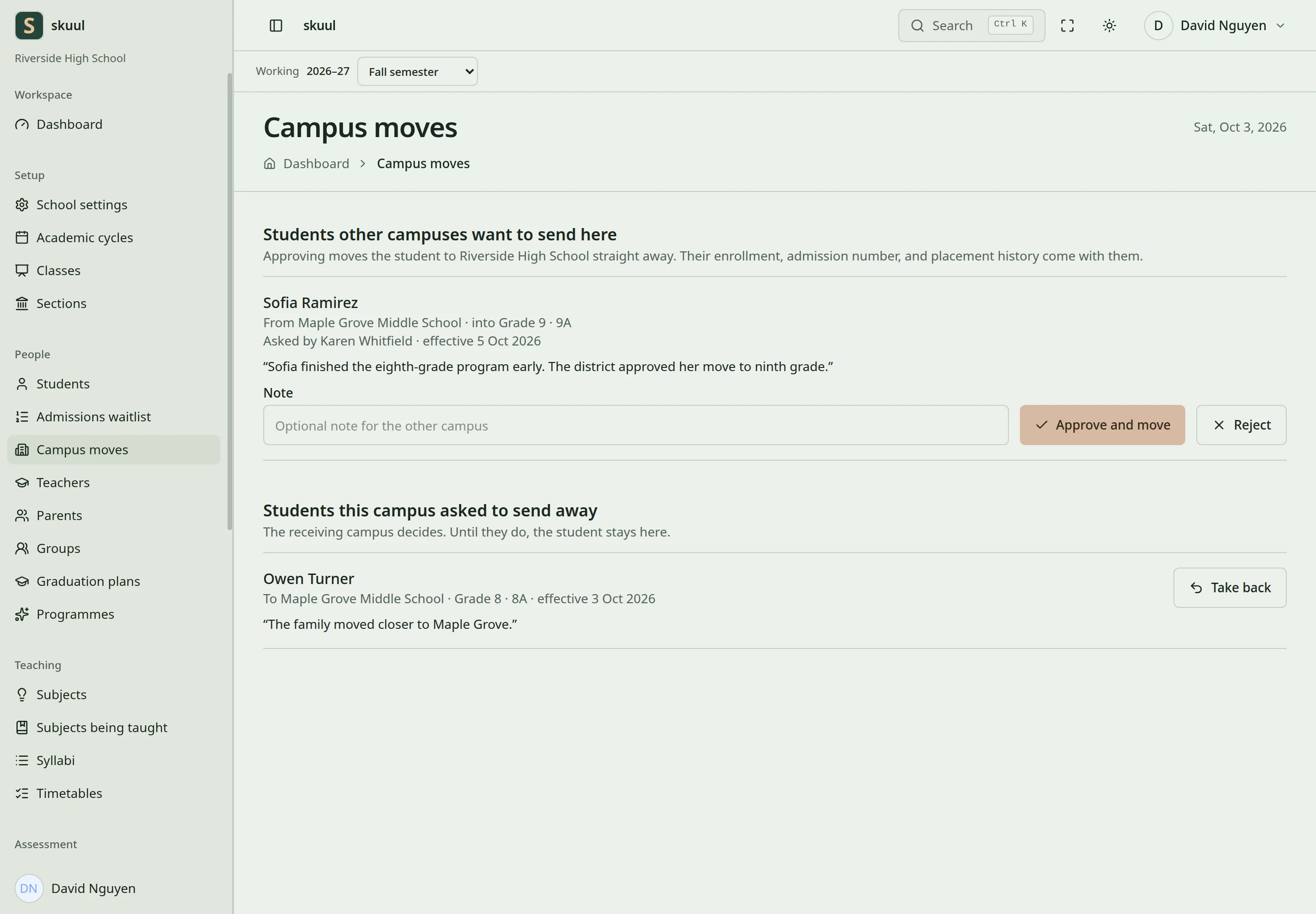1316x914 pixels.
Task: Click the home icon in breadcrumb
Action: pyautogui.click(x=270, y=164)
